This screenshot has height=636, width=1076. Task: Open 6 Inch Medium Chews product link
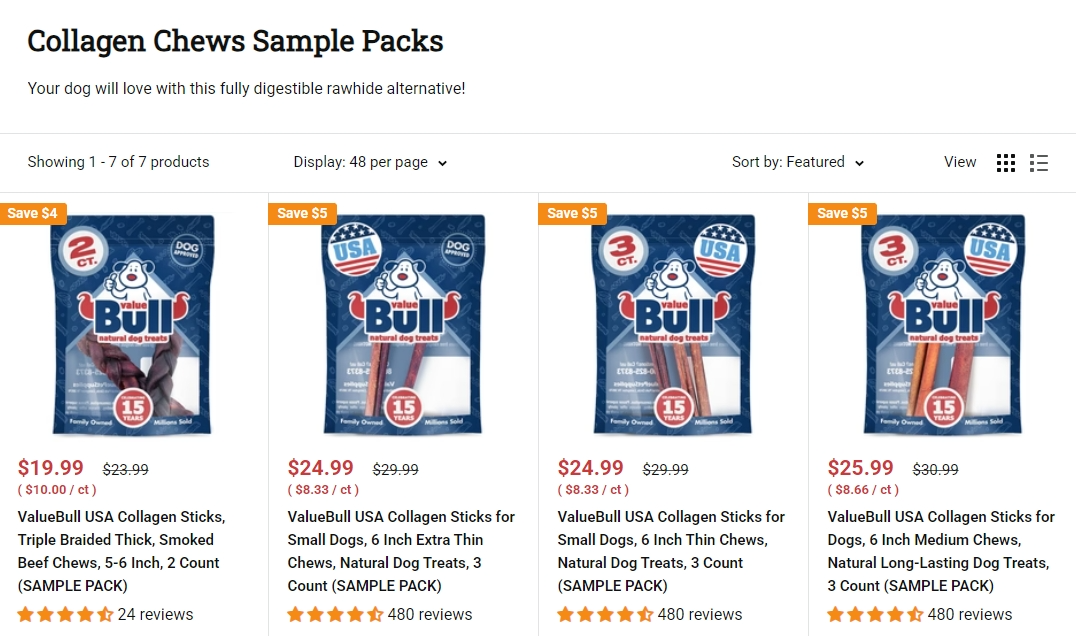[941, 551]
